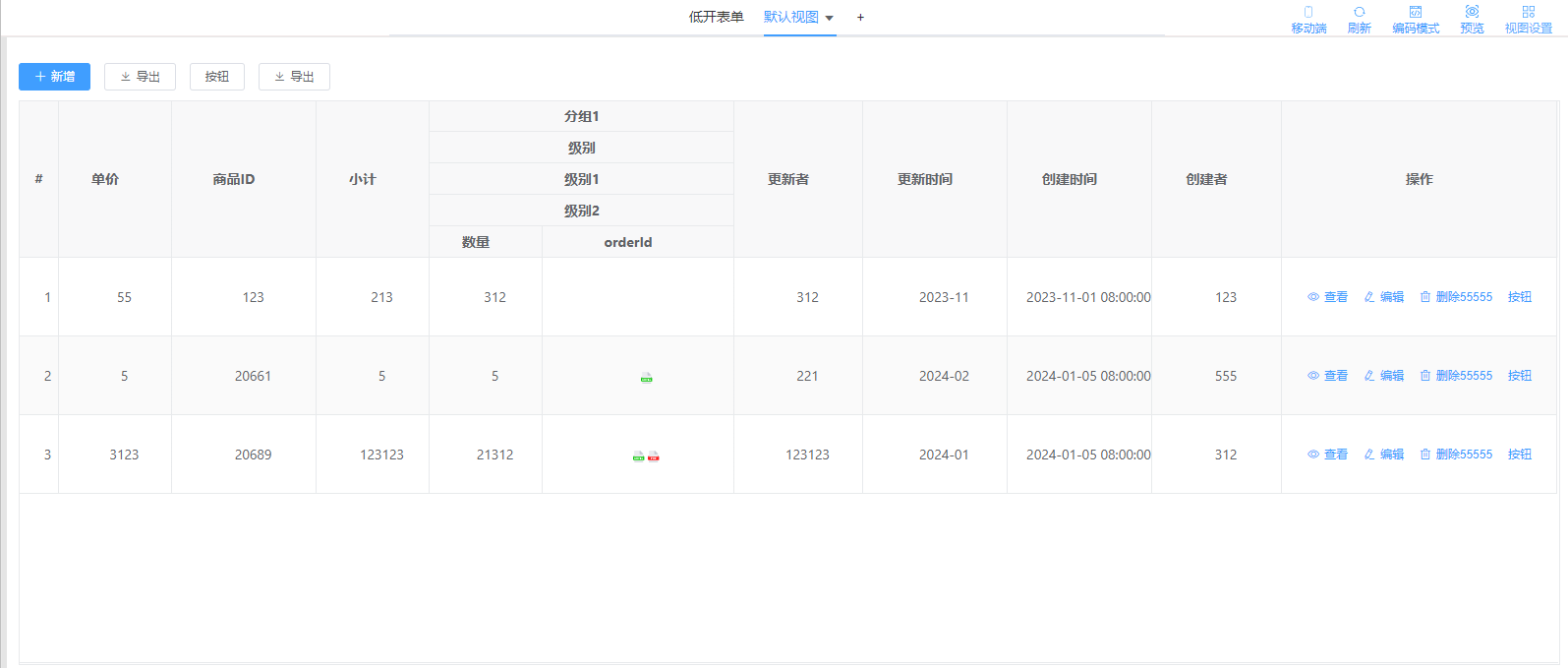Click the plus to add a new view
1568x668 pixels.
click(860, 18)
